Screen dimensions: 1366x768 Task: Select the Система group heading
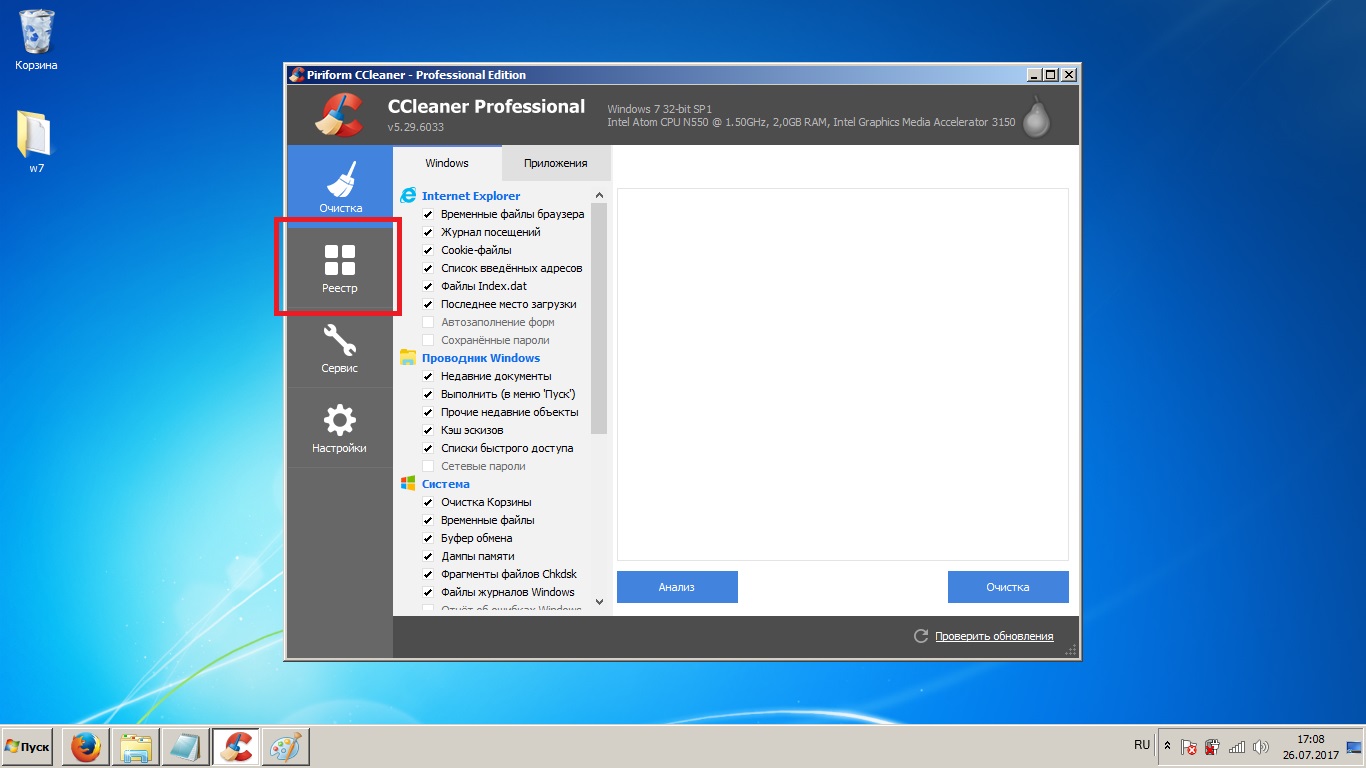coord(446,484)
